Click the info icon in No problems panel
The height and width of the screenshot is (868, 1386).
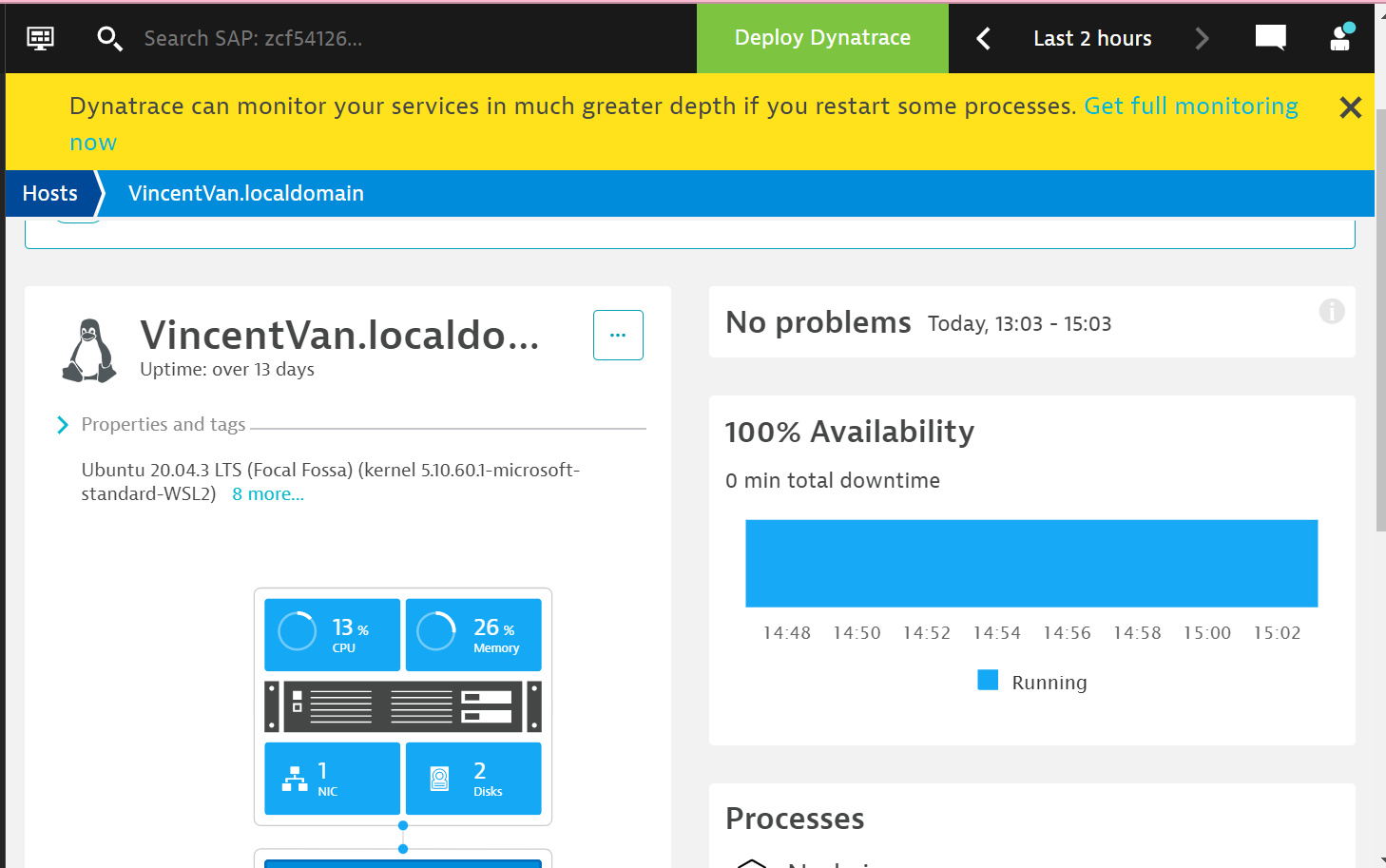click(1332, 311)
